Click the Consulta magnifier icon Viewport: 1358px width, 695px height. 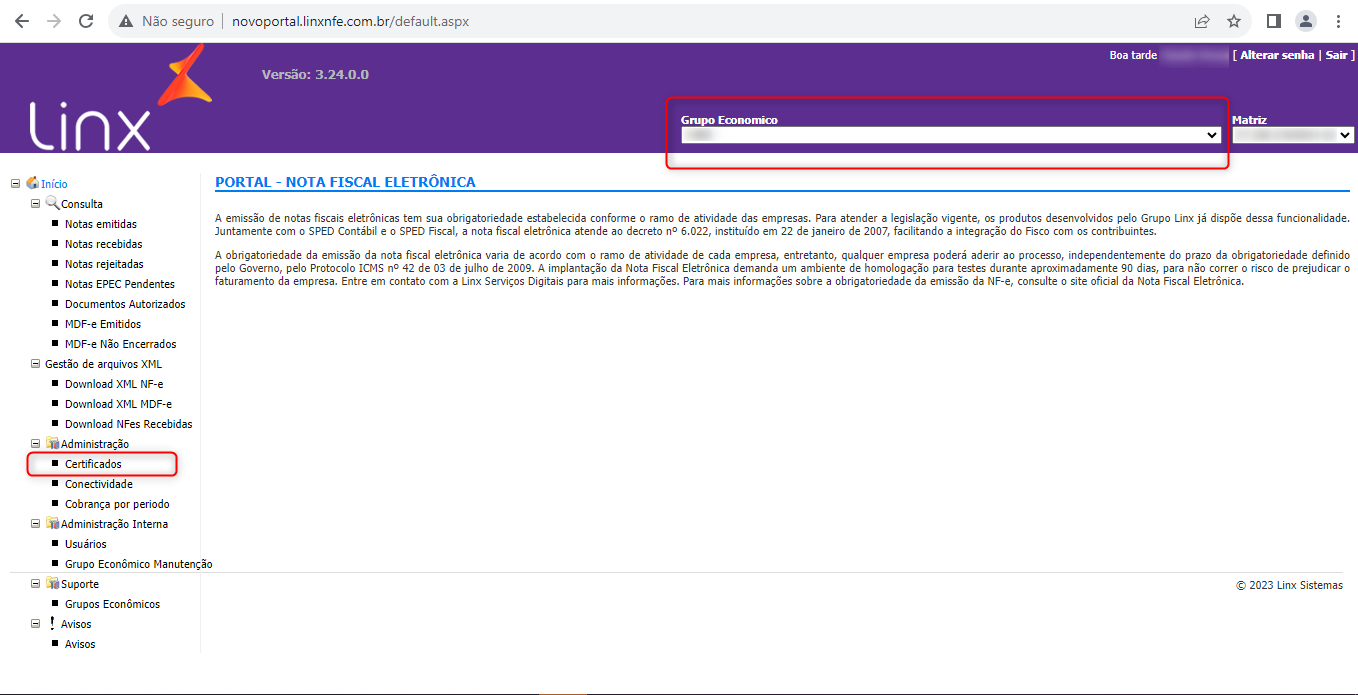point(52,203)
